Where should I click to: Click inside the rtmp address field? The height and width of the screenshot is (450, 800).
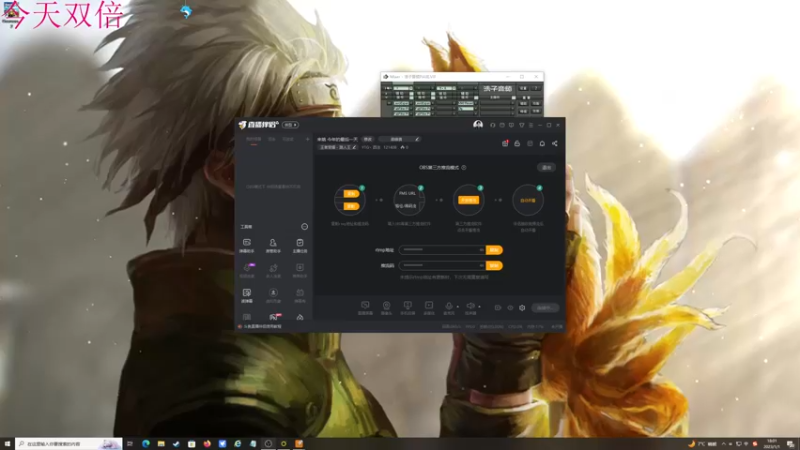coord(442,249)
